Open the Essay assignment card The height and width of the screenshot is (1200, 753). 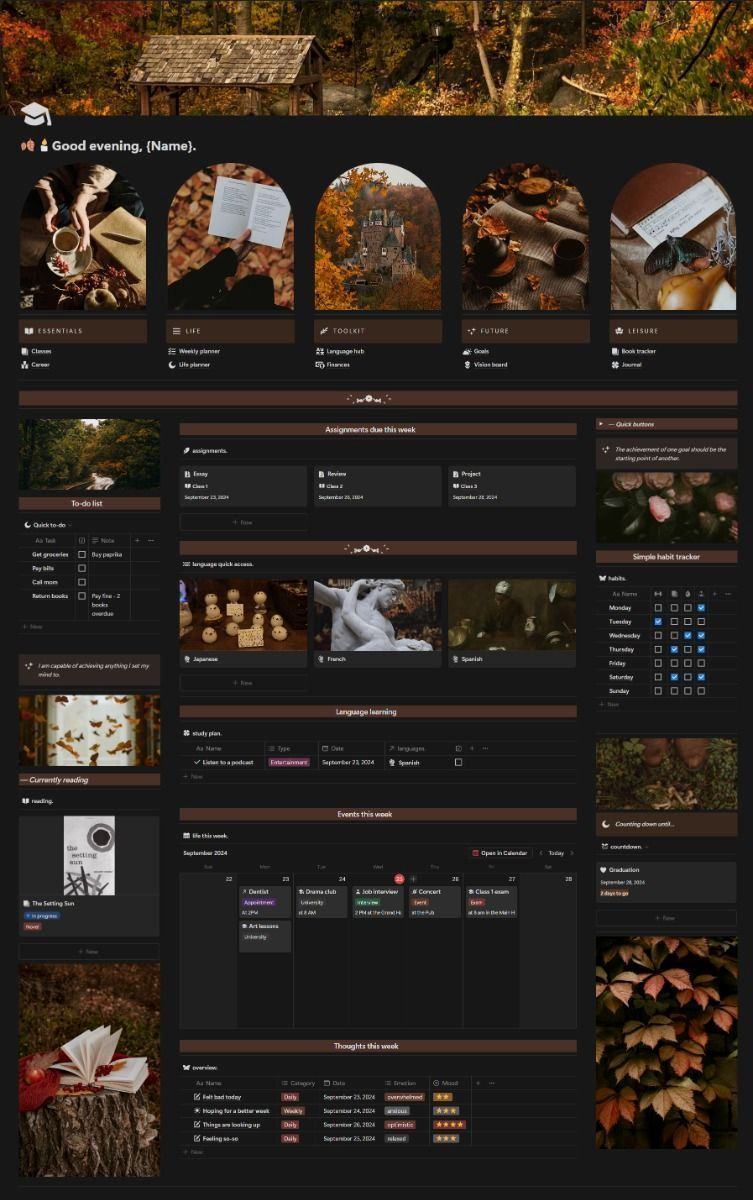click(243, 485)
